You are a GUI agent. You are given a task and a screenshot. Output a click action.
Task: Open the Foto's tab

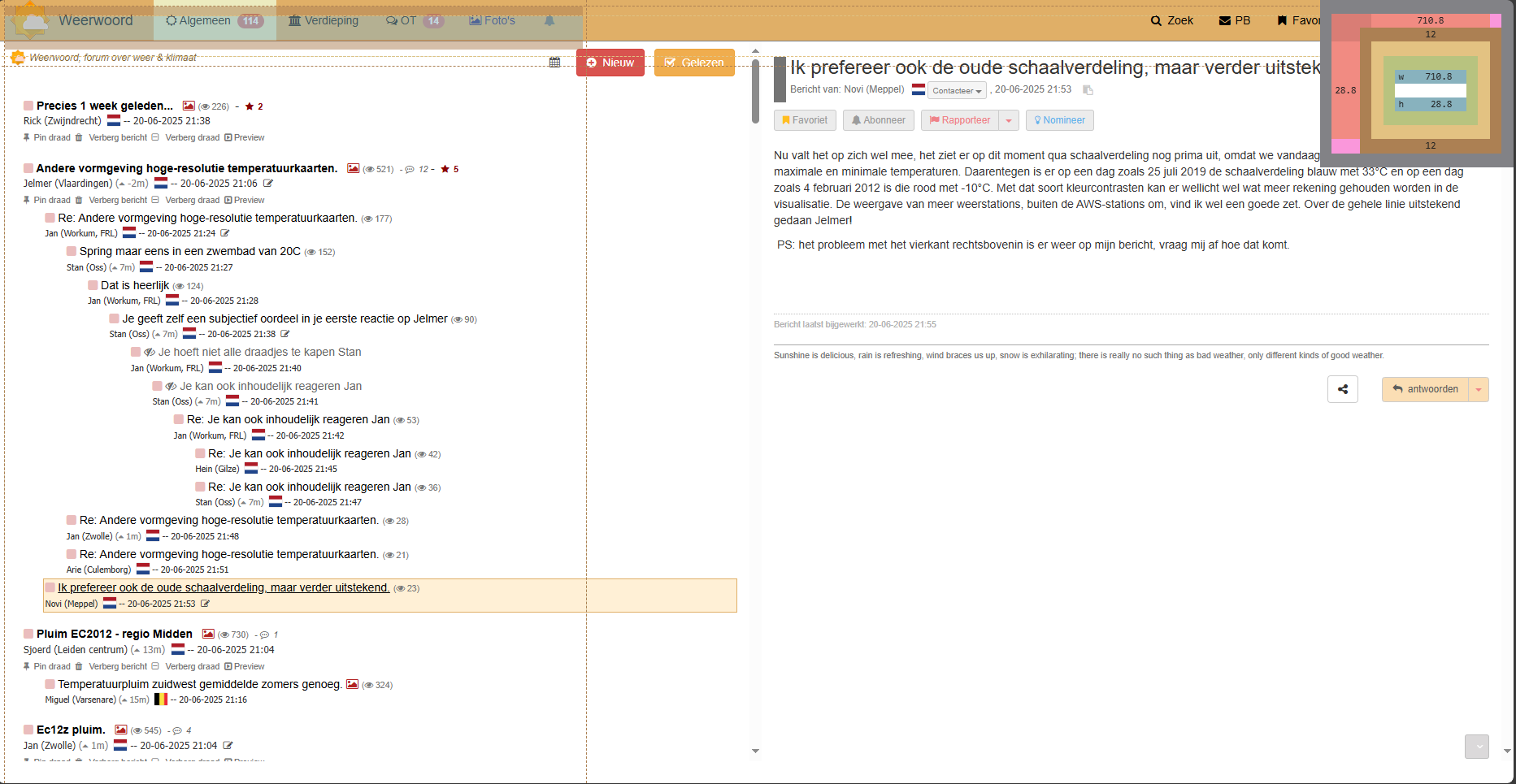click(492, 20)
